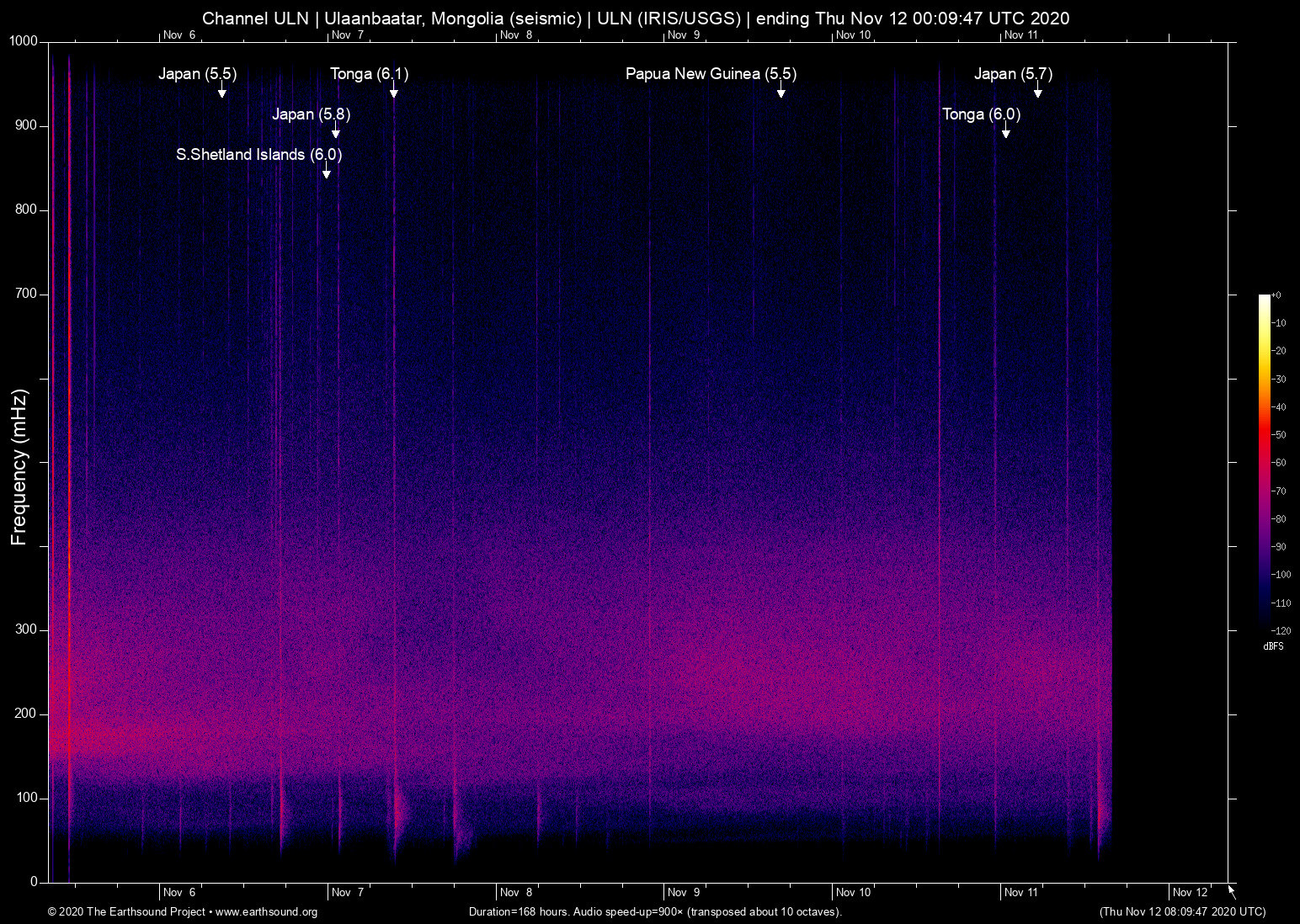The height and width of the screenshot is (924, 1300).
Task: Click the Frequency (mHz) axis title
Action: 19,467
